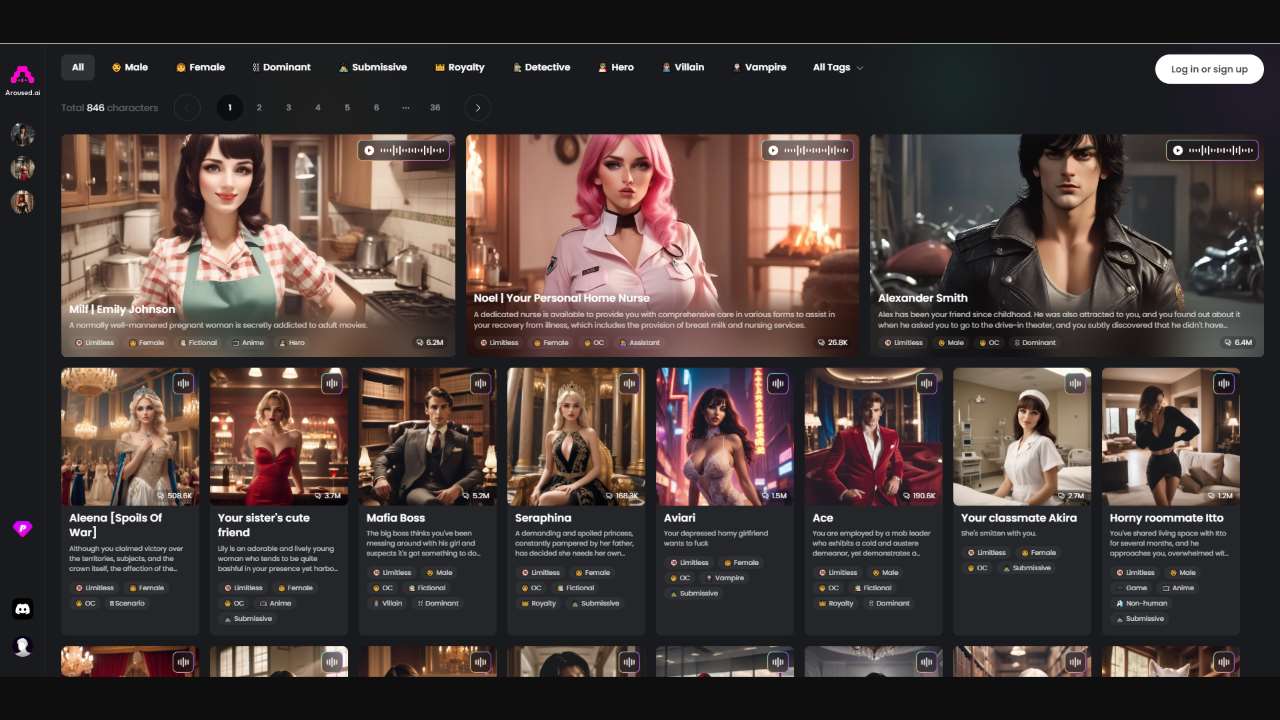
Task: Open the Seraphina character card image
Action: coord(576,436)
